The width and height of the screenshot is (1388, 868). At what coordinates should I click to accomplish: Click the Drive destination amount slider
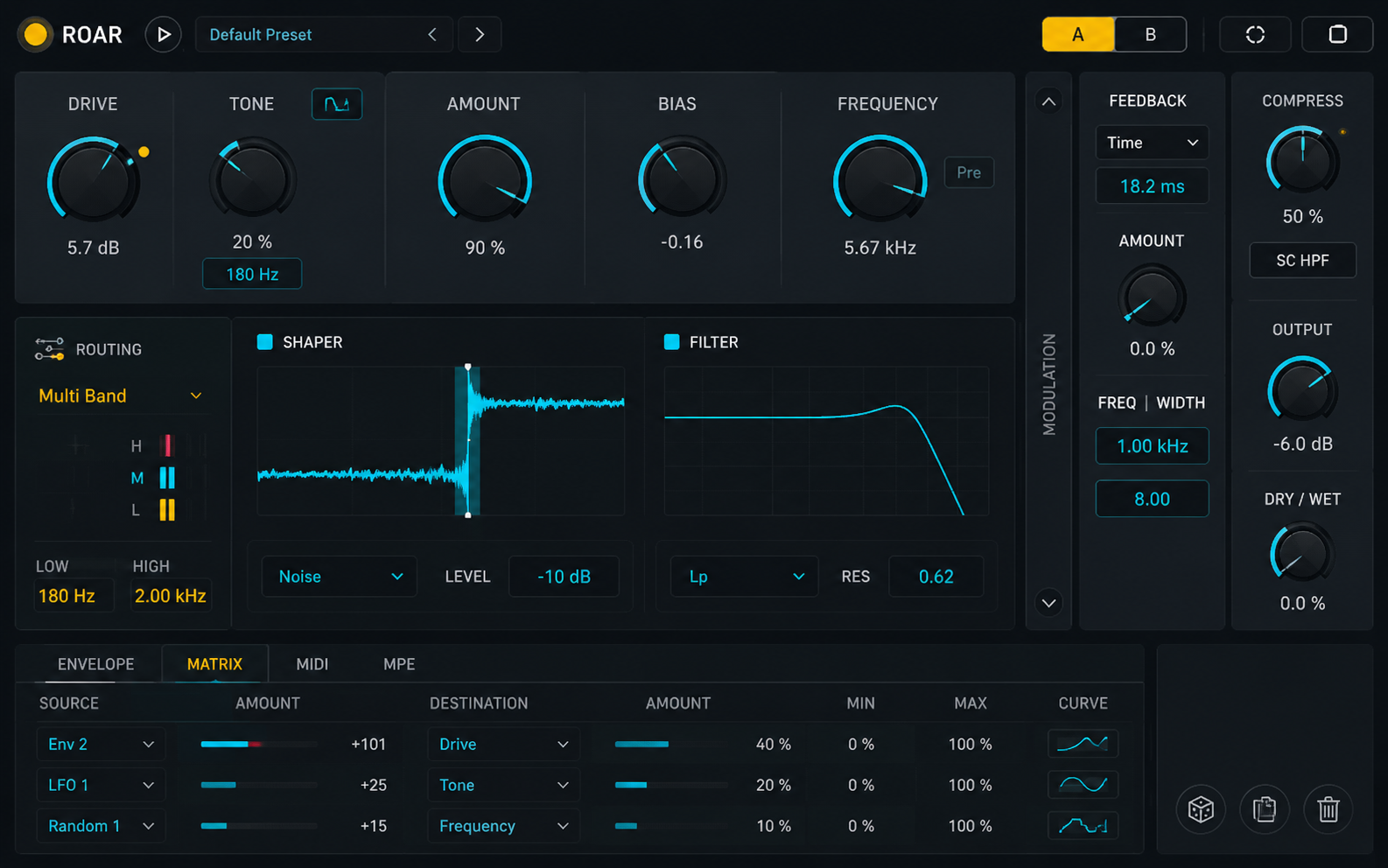tap(671, 744)
